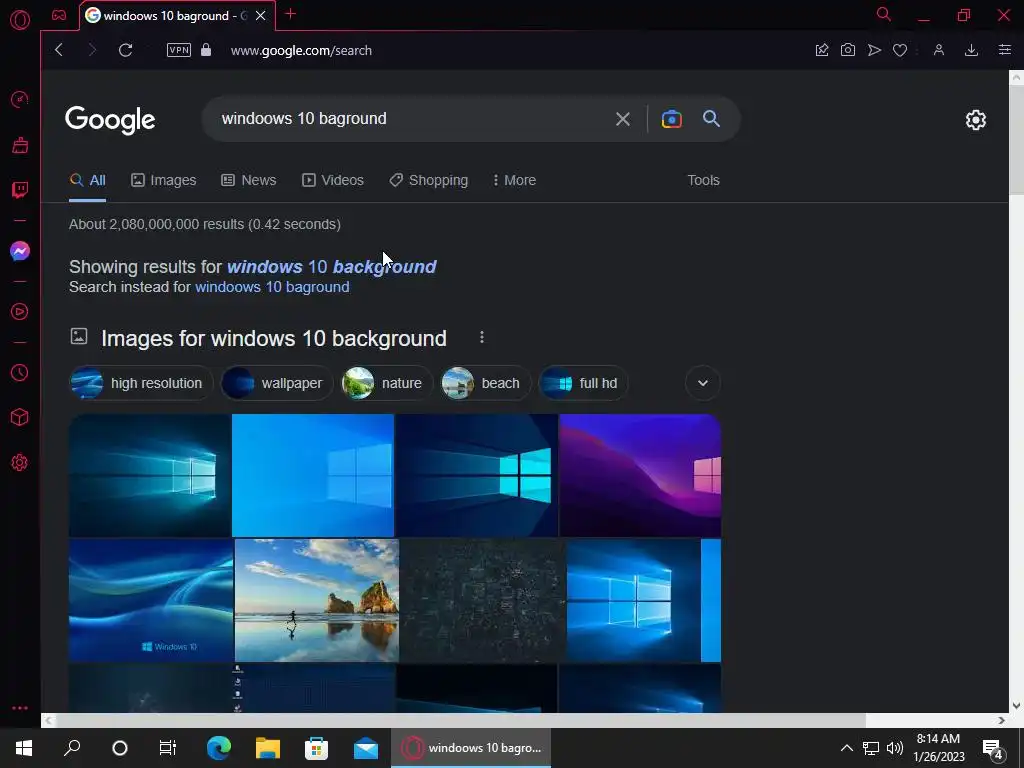
Task: Open the Player icon in sidebar
Action: coord(20,312)
